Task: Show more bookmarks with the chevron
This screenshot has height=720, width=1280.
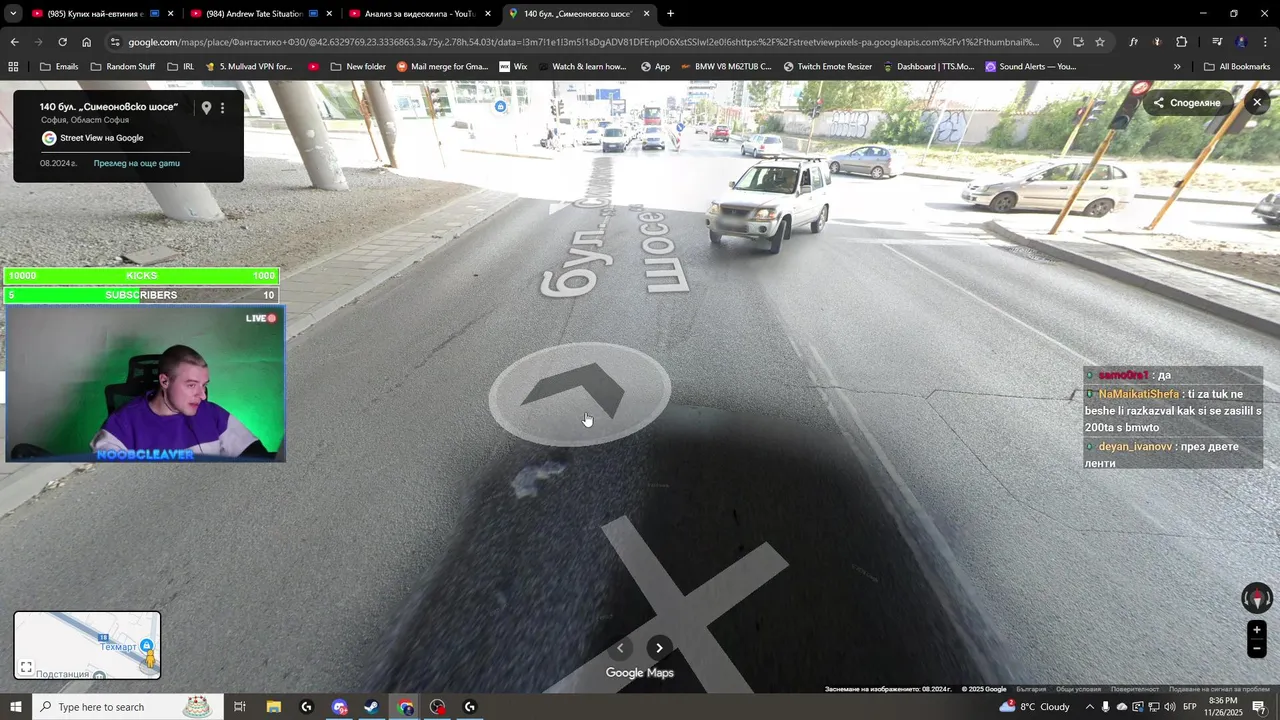Action: click(x=1177, y=67)
